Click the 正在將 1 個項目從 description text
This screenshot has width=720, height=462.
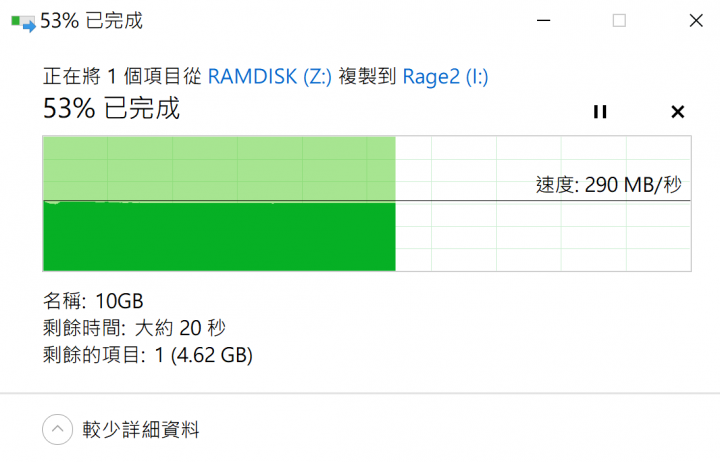pyautogui.click(x=122, y=76)
